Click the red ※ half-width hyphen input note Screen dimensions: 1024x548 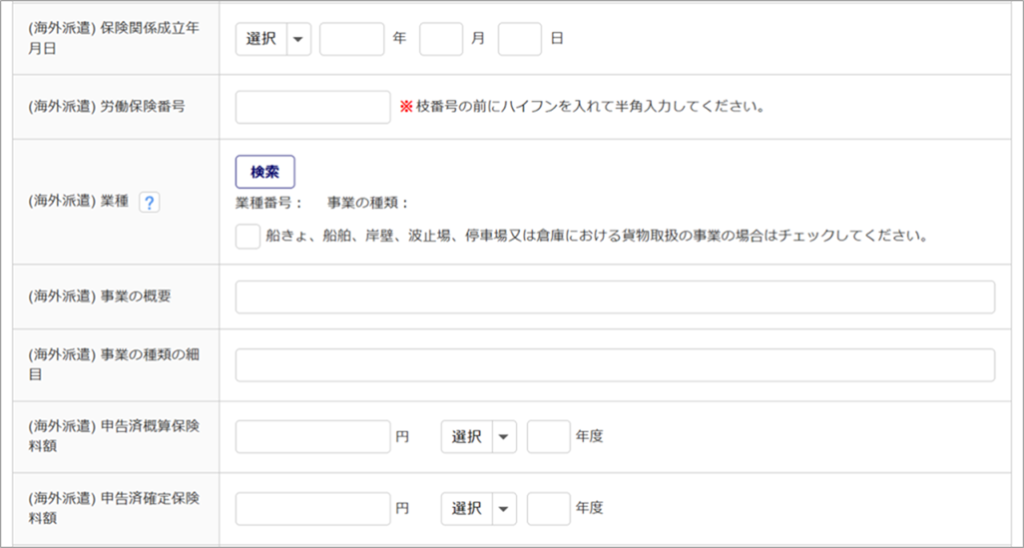coord(582,107)
